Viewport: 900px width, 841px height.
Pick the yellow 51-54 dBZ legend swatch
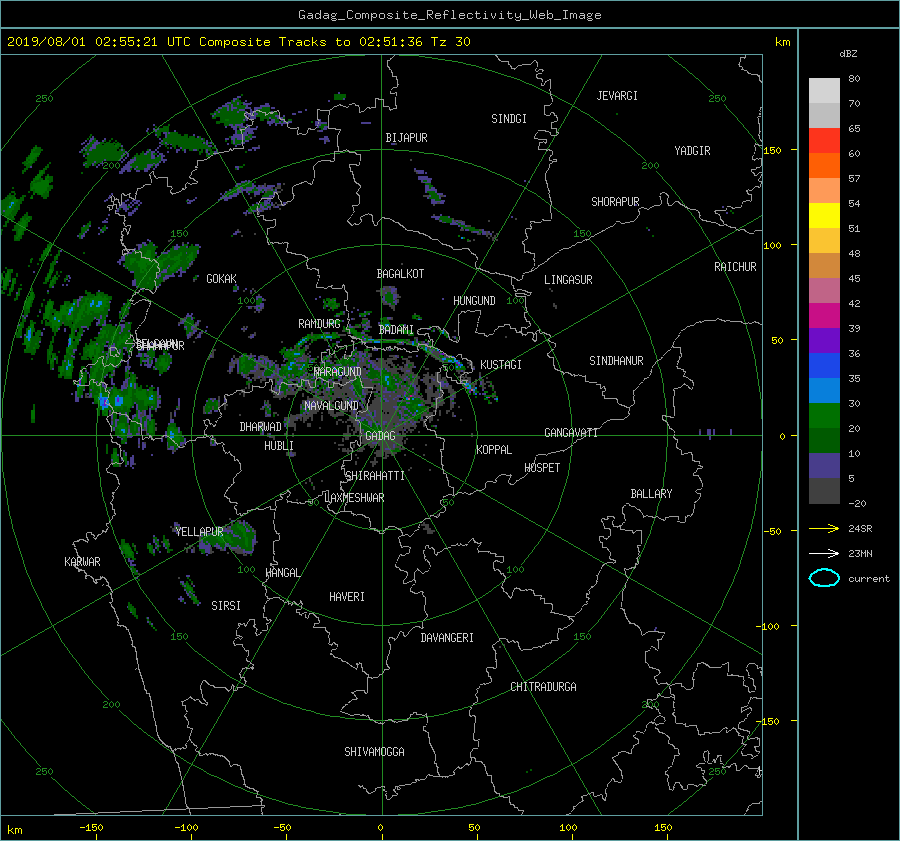(x=824, y=216)
